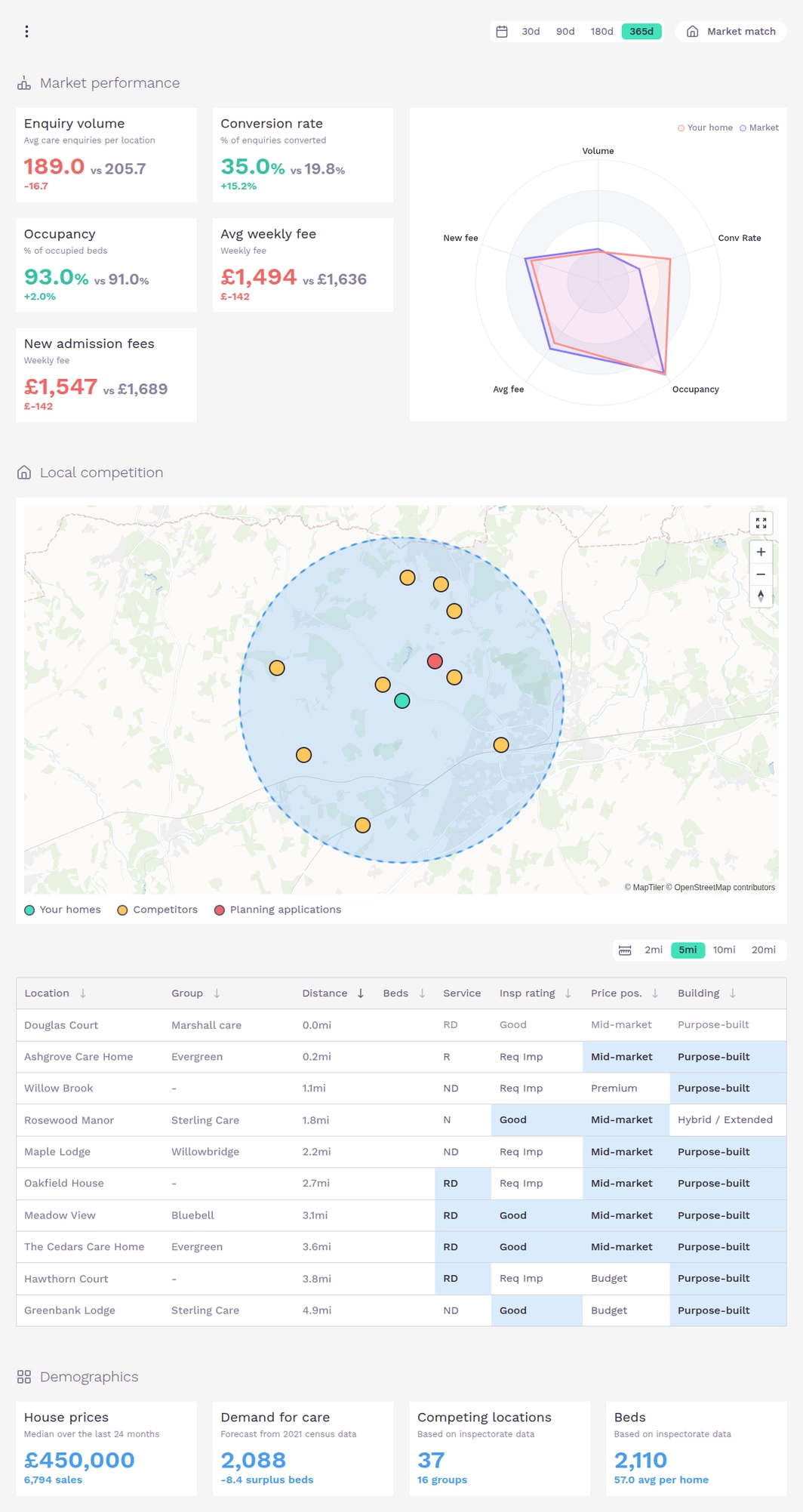Open the New admission fees card

point(106,375)
